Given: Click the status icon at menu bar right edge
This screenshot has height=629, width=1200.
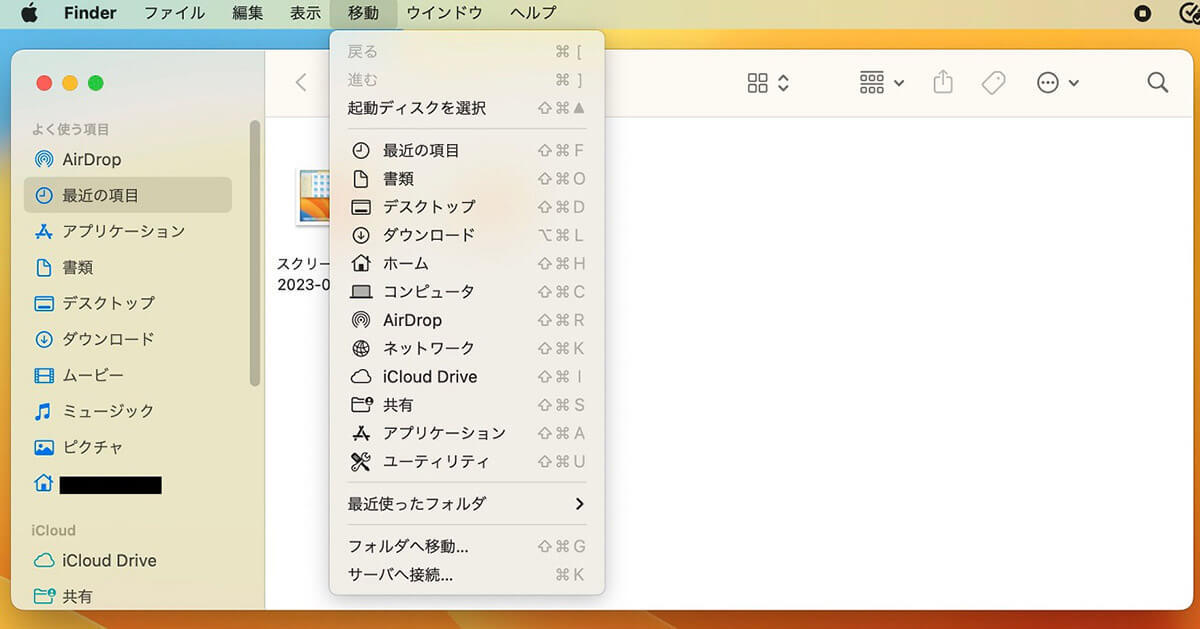Looking at the screenshot, I should 1190,13.
